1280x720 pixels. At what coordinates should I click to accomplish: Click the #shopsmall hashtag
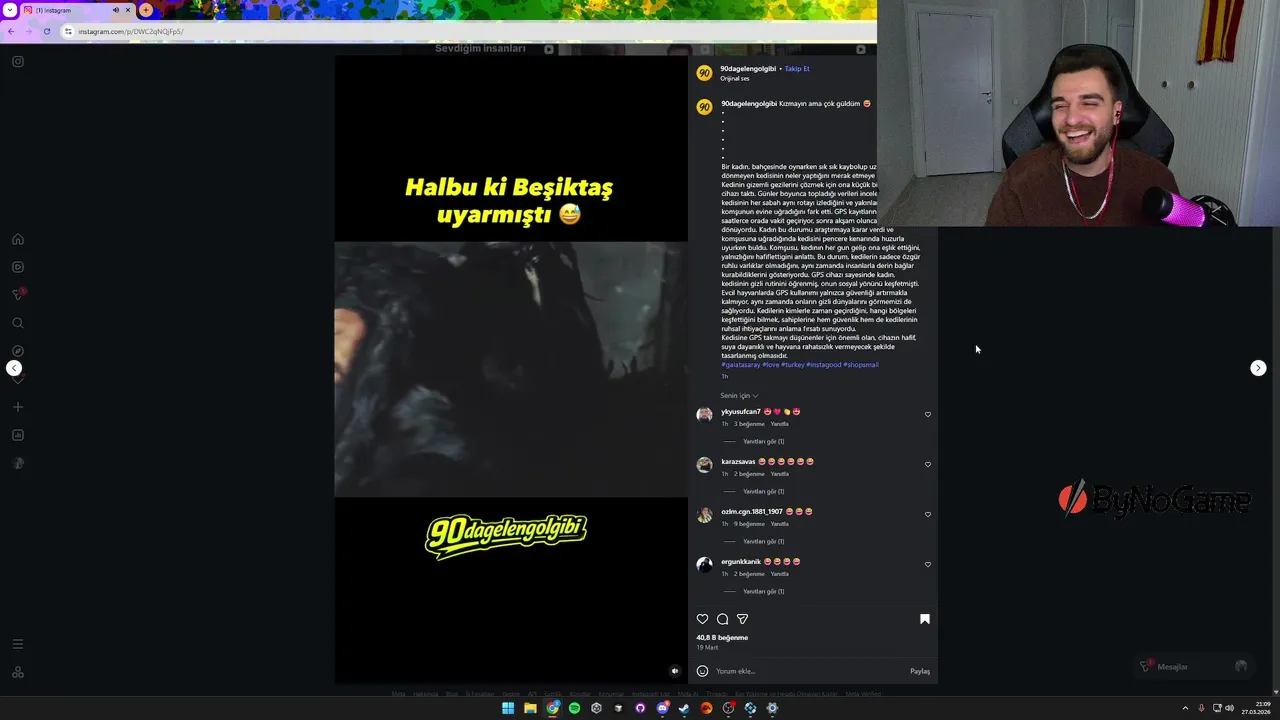[861, 365]
